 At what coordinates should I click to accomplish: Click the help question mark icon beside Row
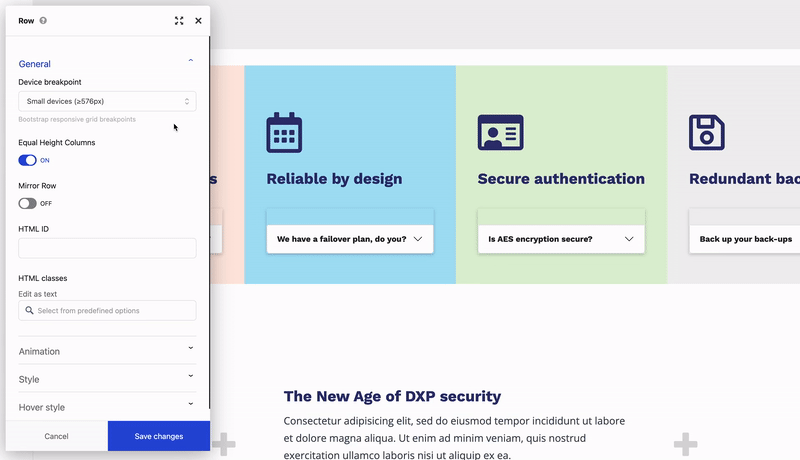[x=43, y=20]
